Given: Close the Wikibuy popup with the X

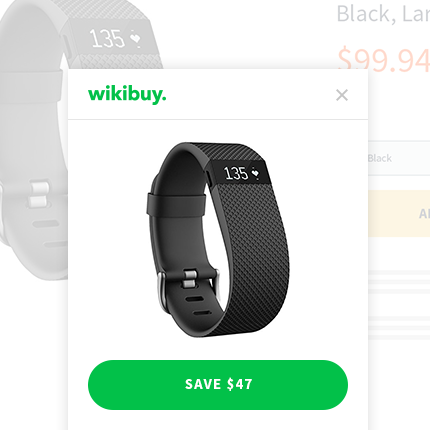Looking at the screenshot, I should coord(342,95).
